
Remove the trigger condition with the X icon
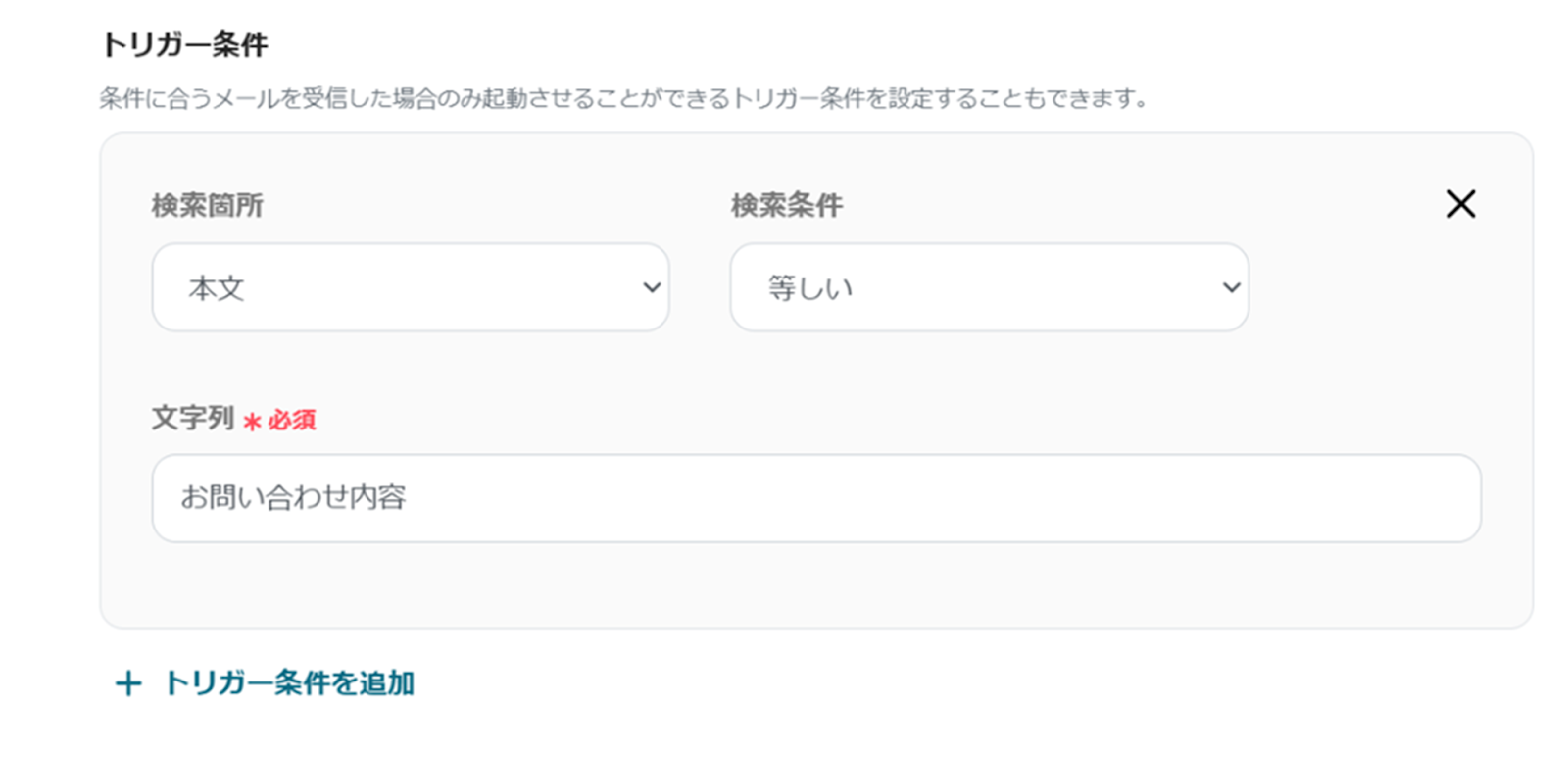click(1460, 204)
